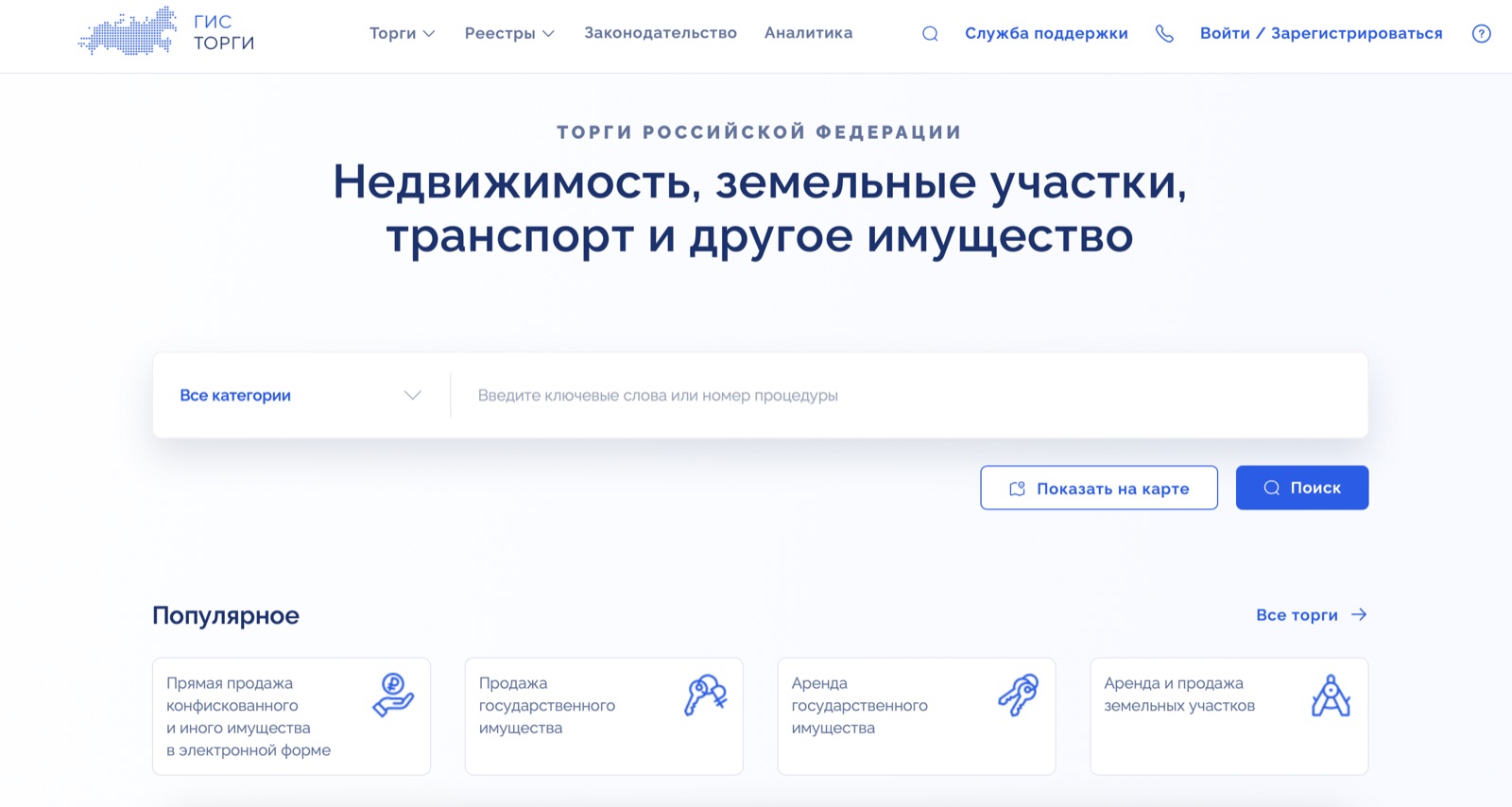Open help question mark icon
Viewport: 1512px width, 807px height.
point(1482,34)
